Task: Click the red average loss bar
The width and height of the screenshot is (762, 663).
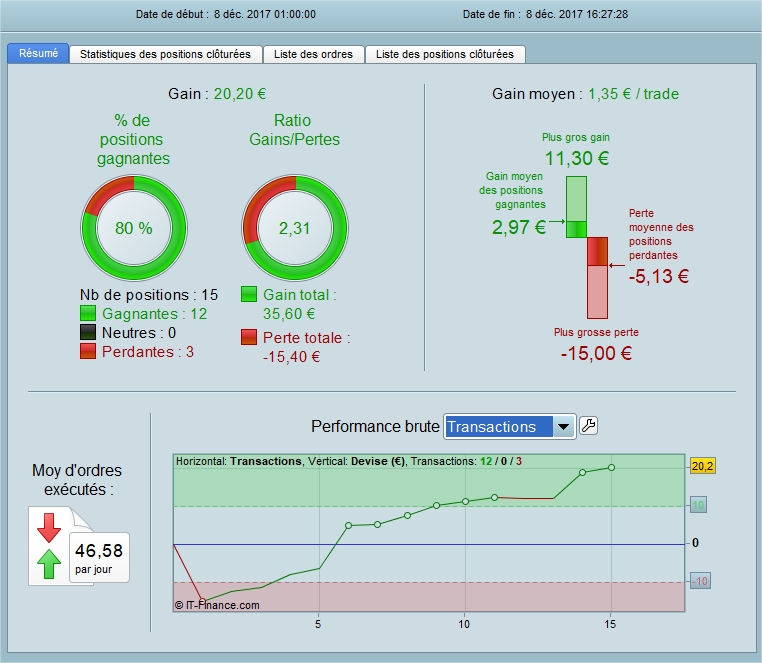Action: pyautogui.click(x=597, y=251)
